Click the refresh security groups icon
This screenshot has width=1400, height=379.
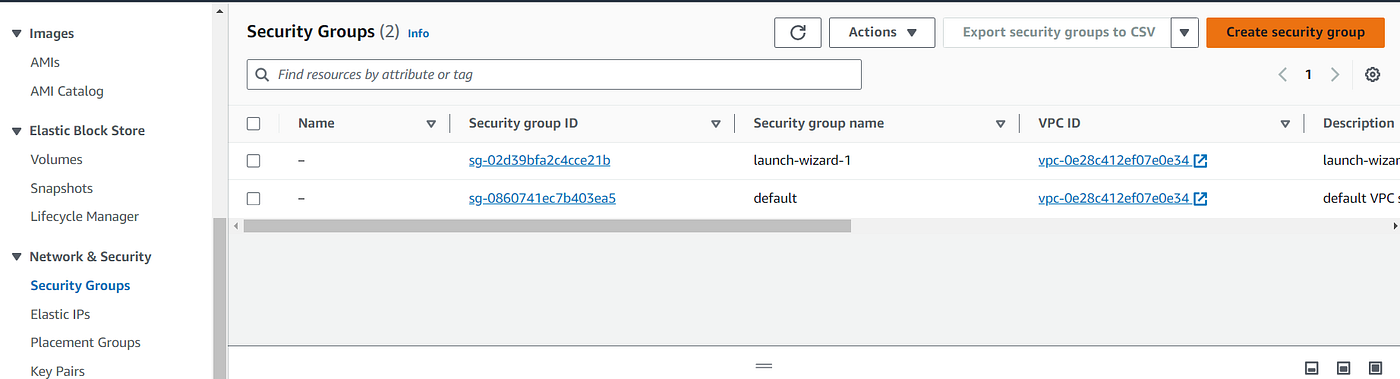point(797,32)
